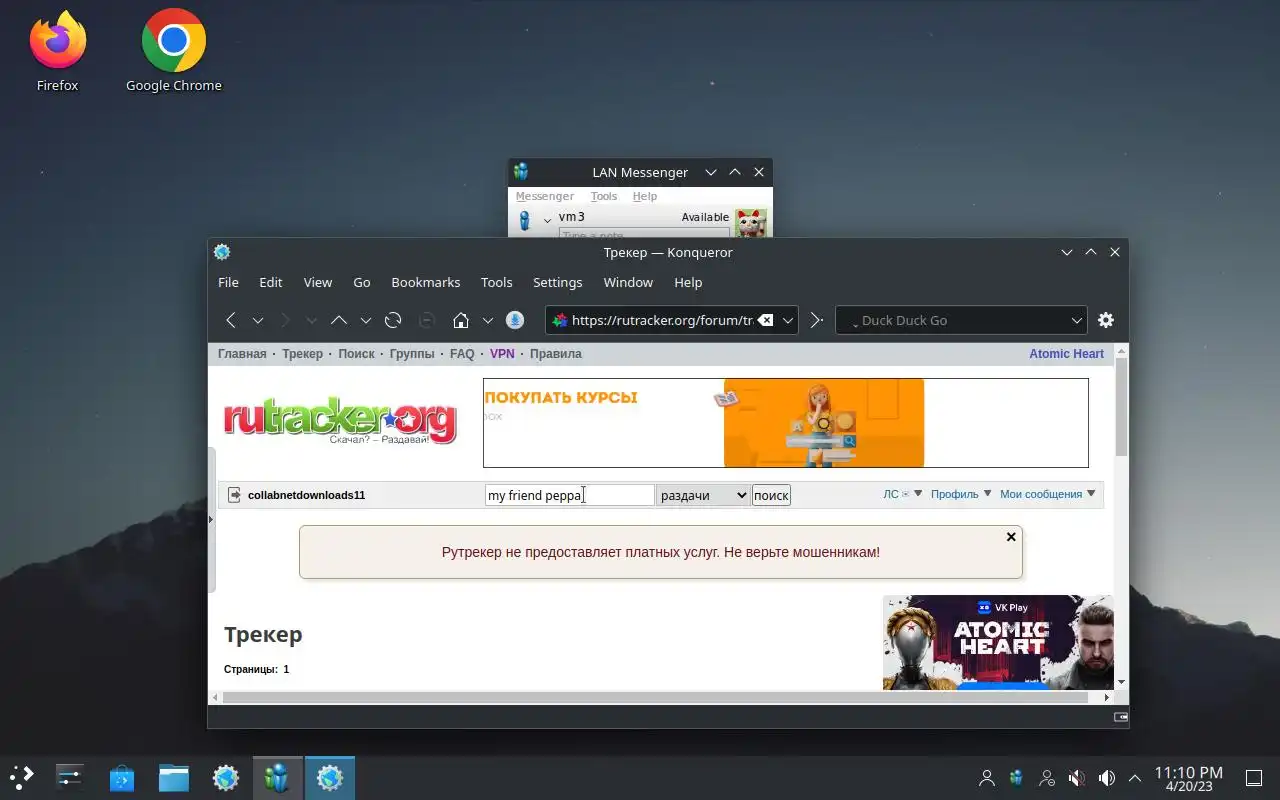
Task: Go back with the Konqueror back arrow
Action: (x=231, y=320)
